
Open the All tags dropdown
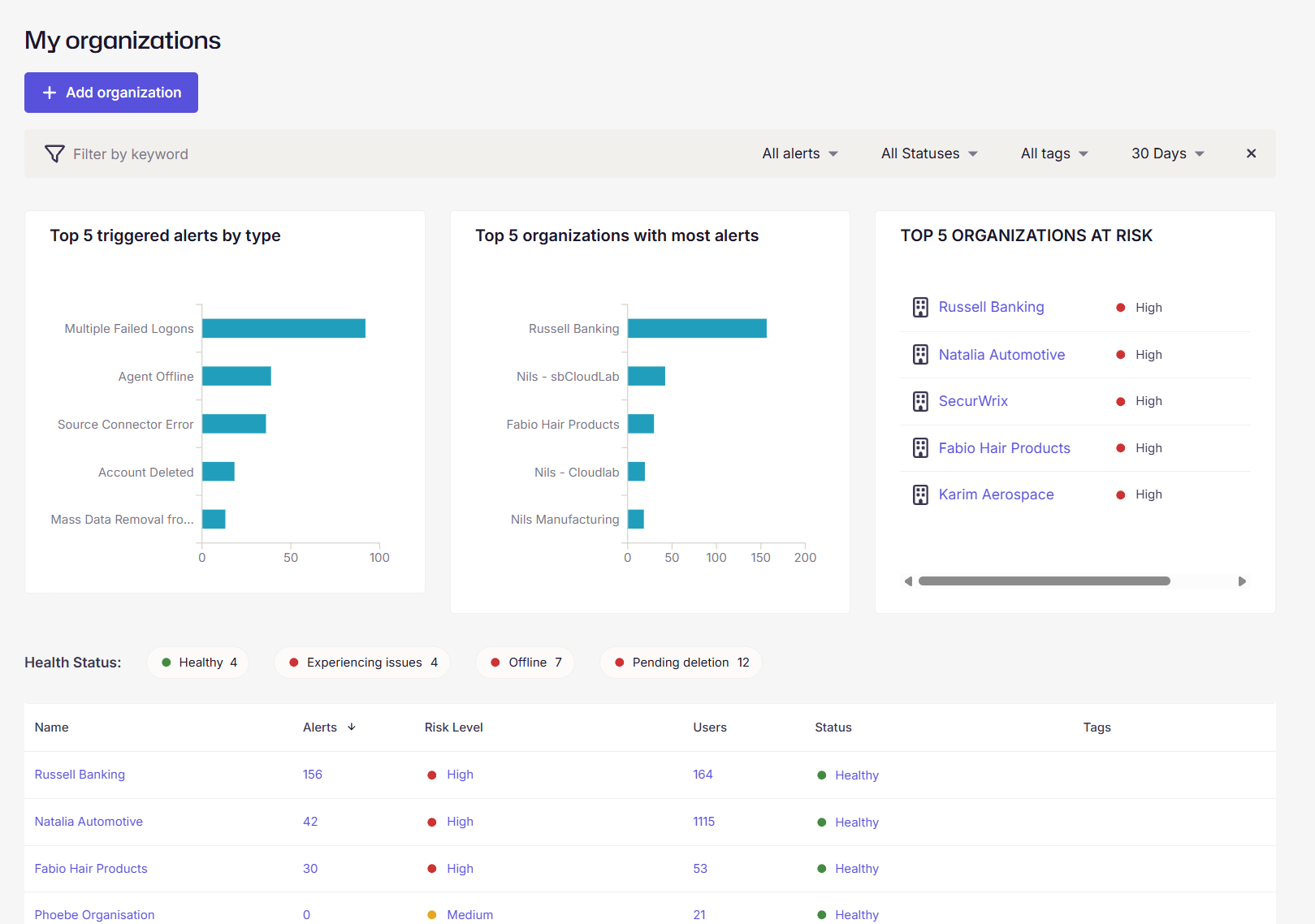(x=1054, y=153)
